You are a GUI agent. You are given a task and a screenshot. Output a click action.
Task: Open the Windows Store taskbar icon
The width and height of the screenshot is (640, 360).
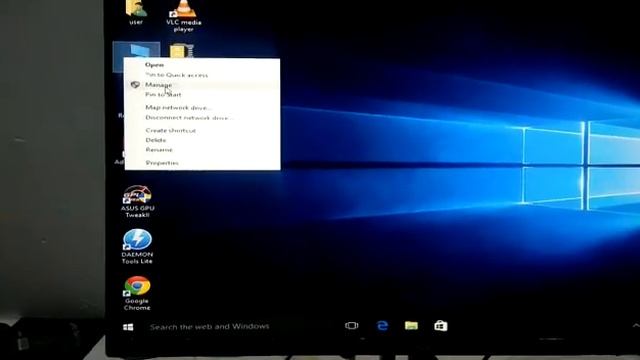(441, 326)
